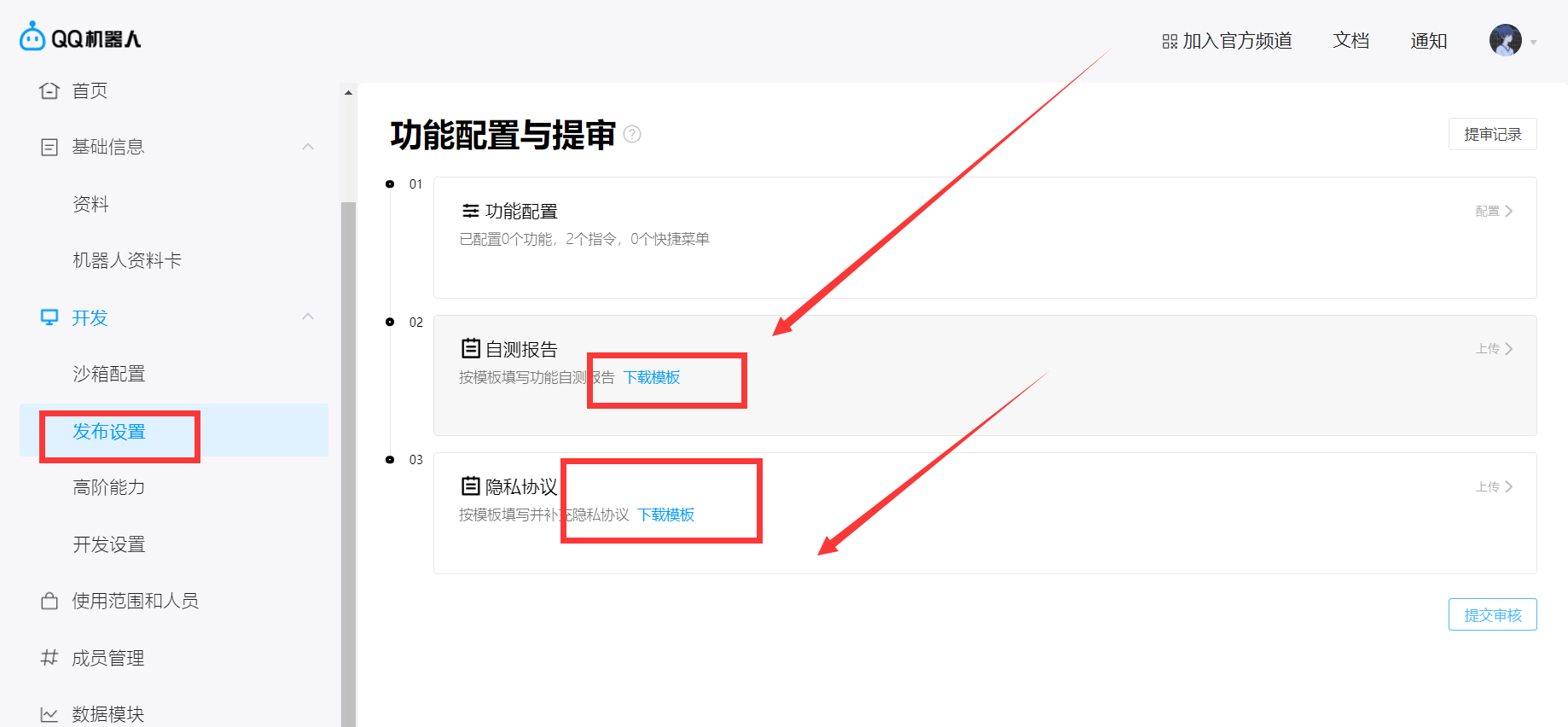Collapse the 基础信息 section chevron
This screenshot has height=727, width=1568.
click(x=308, y=147)
